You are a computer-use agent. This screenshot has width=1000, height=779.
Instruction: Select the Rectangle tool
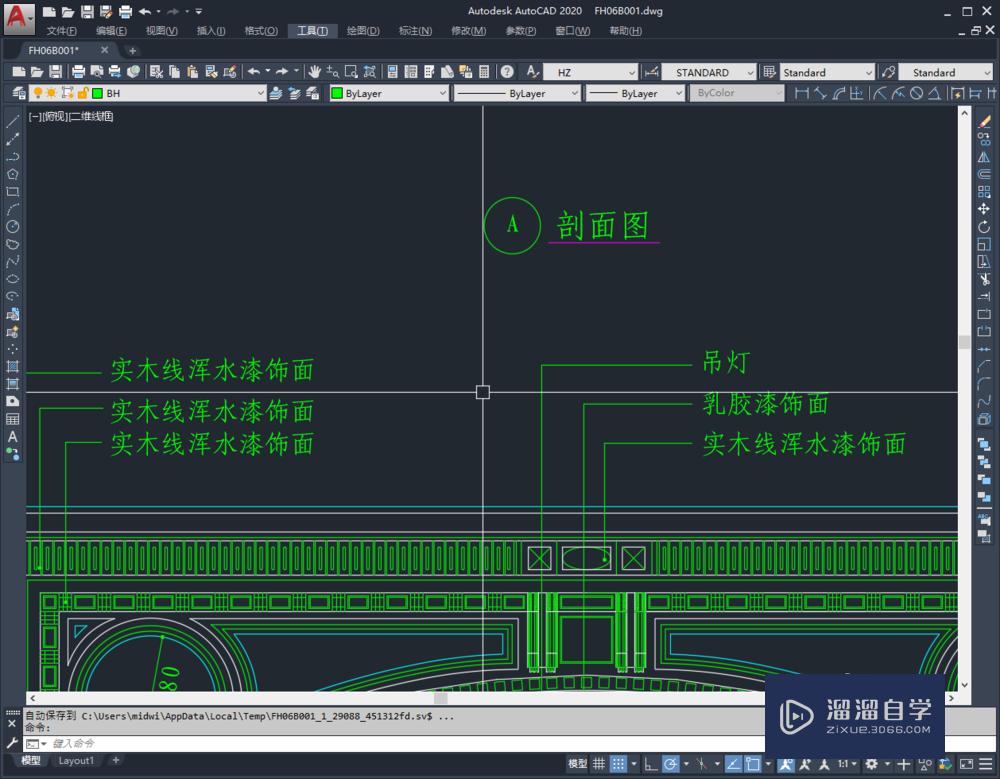point(12,186)
